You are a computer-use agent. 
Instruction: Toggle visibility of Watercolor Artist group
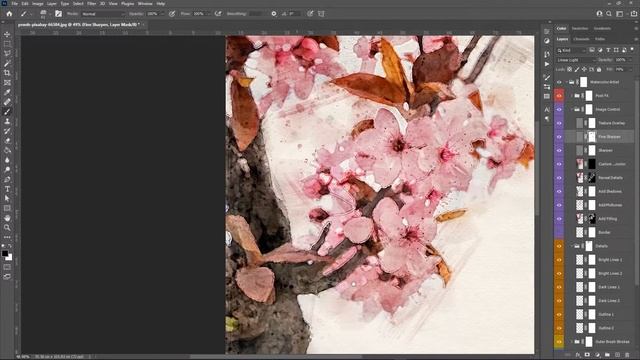pos(559,82)
